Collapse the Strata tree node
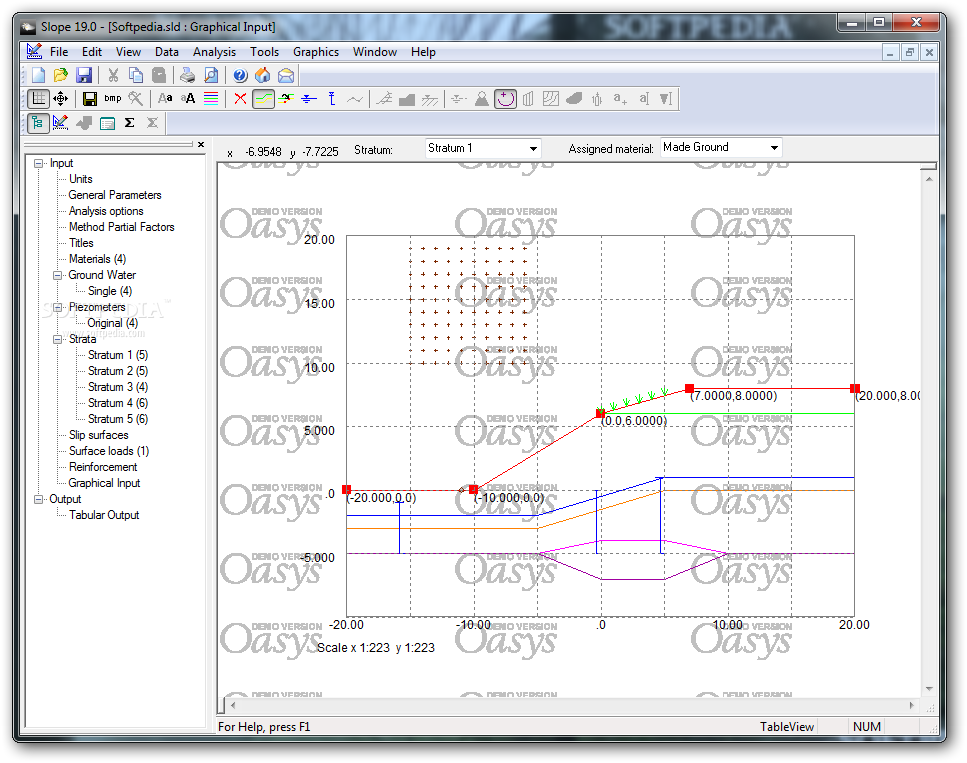The height and width of the screenshot is (763, 967). click(x=57, y=339)
